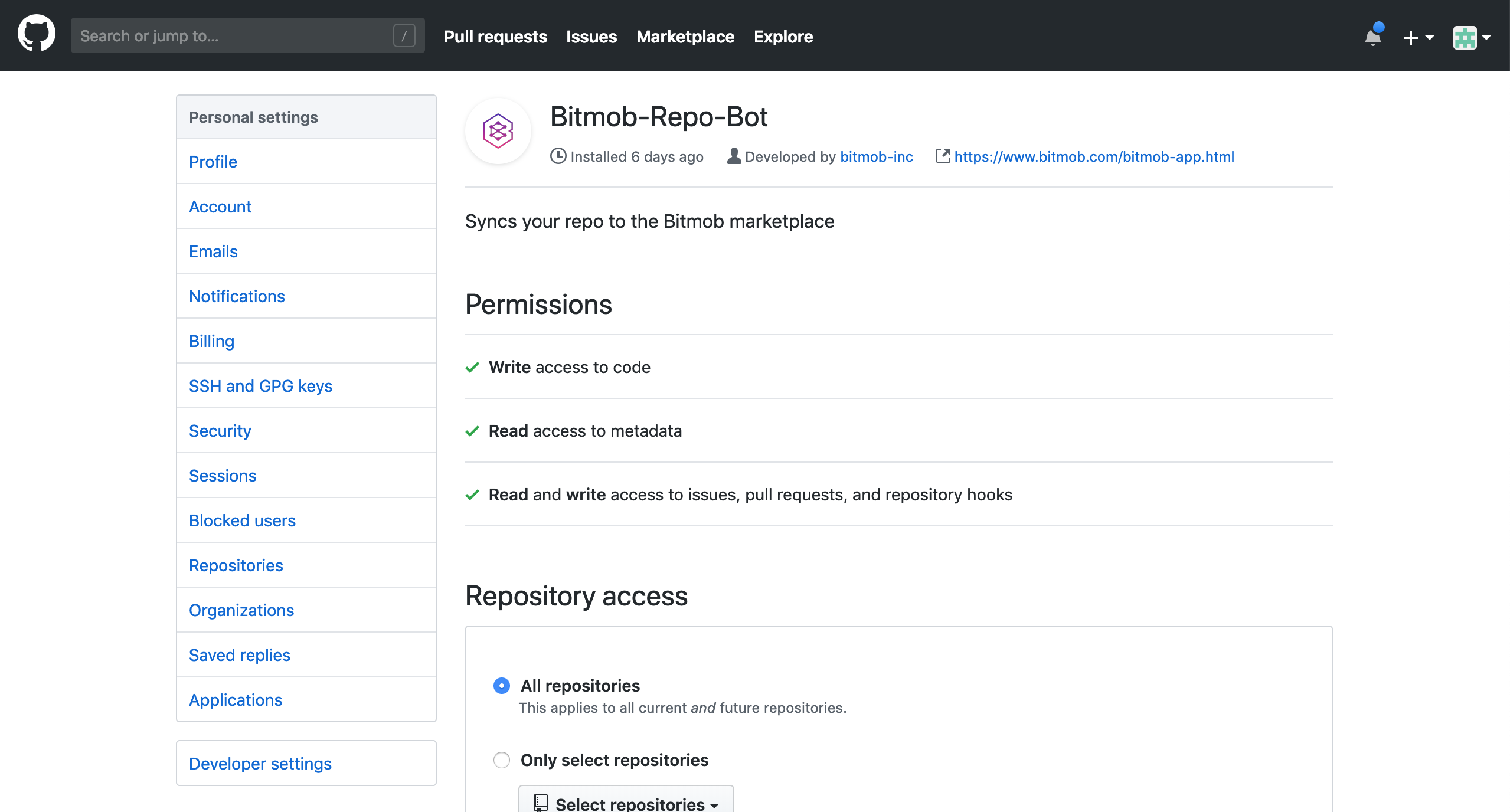Open the Saved replies settings page
1510x812 pixels.
click(306, 655)
